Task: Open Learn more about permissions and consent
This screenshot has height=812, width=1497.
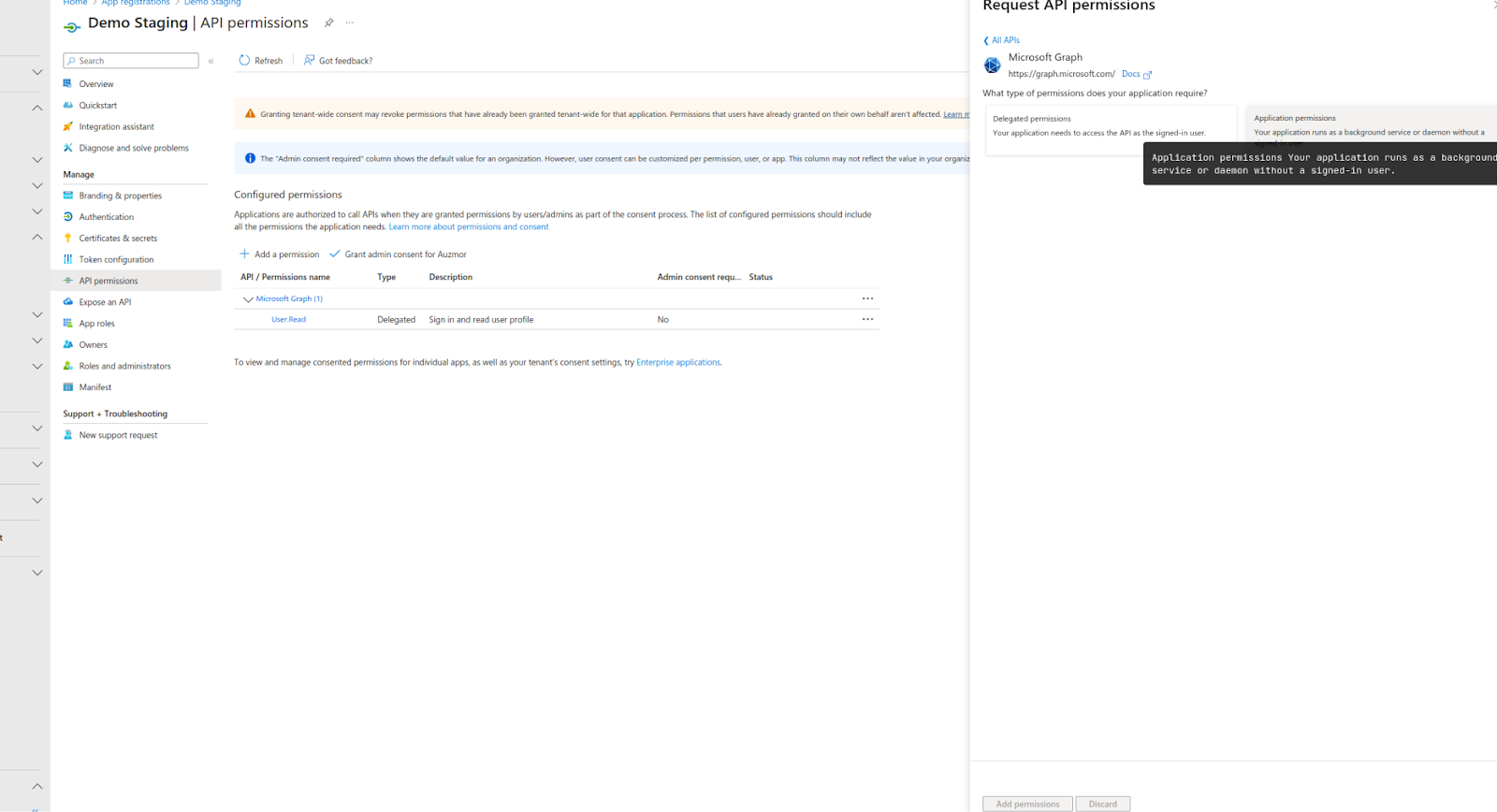Action: pyautogui.click(x=469, y=227)
